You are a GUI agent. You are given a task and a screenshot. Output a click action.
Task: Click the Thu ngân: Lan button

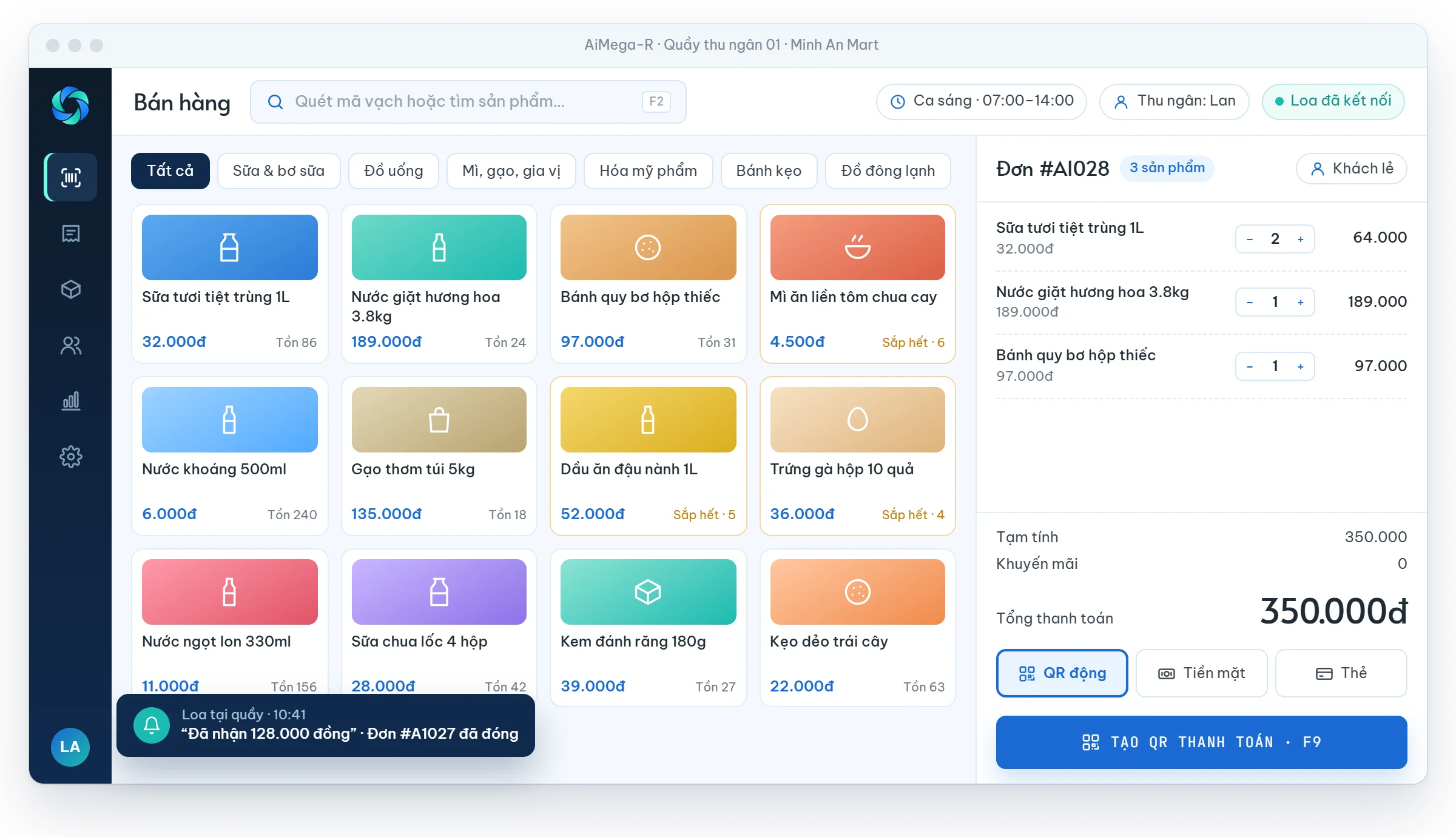point(1174,101)
